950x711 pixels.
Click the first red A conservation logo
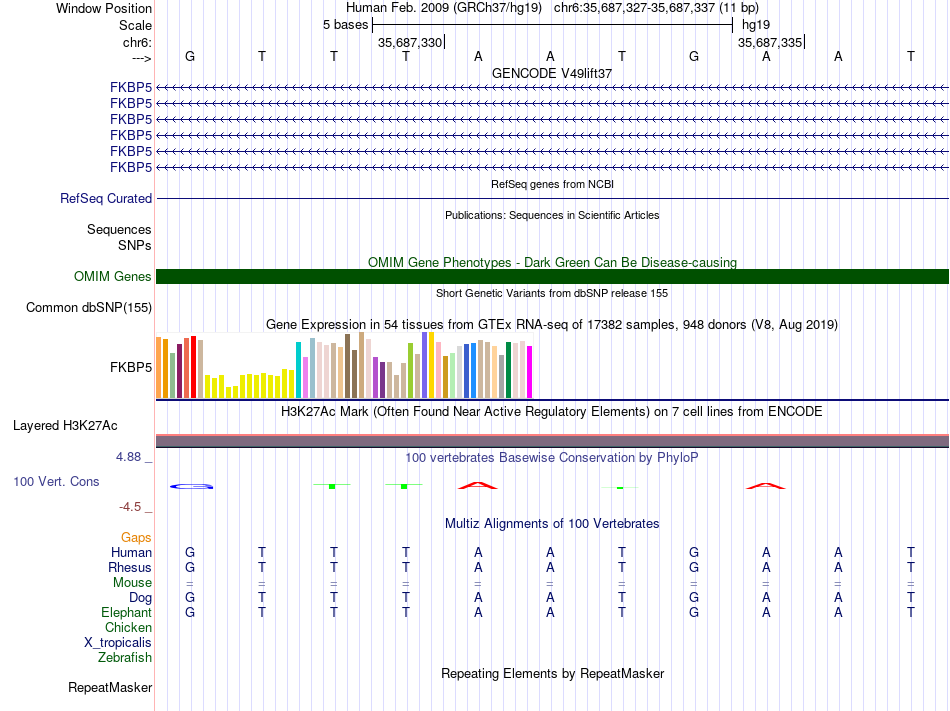[x=477, y=486]
